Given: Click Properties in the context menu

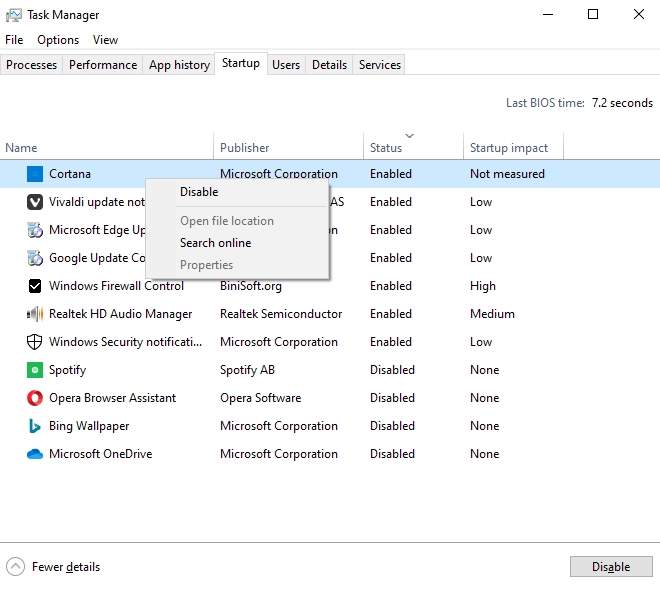Looking at the screenshot, I should click(x=206, y=265).
